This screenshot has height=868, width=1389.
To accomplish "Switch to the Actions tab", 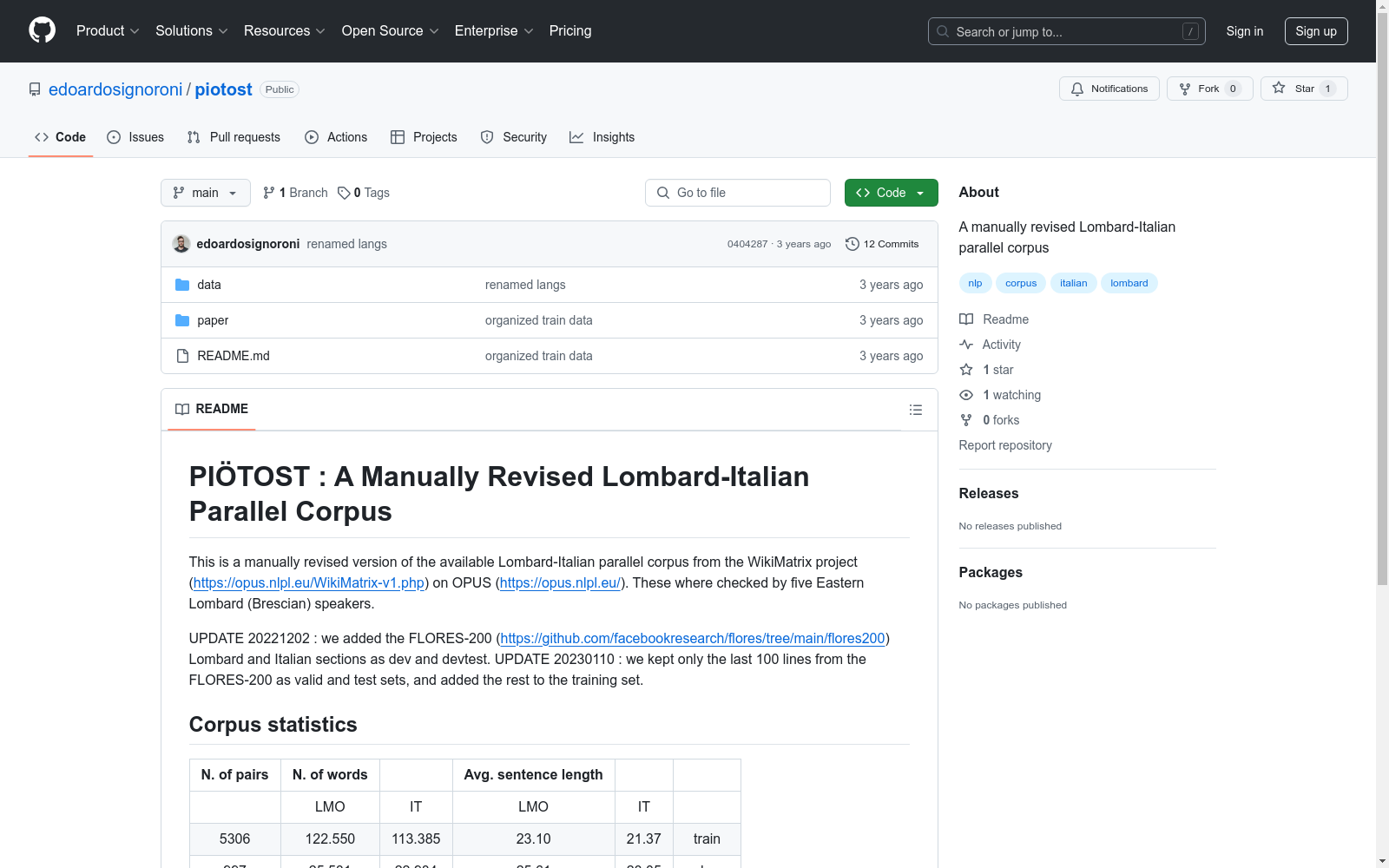I will (336, 137).
